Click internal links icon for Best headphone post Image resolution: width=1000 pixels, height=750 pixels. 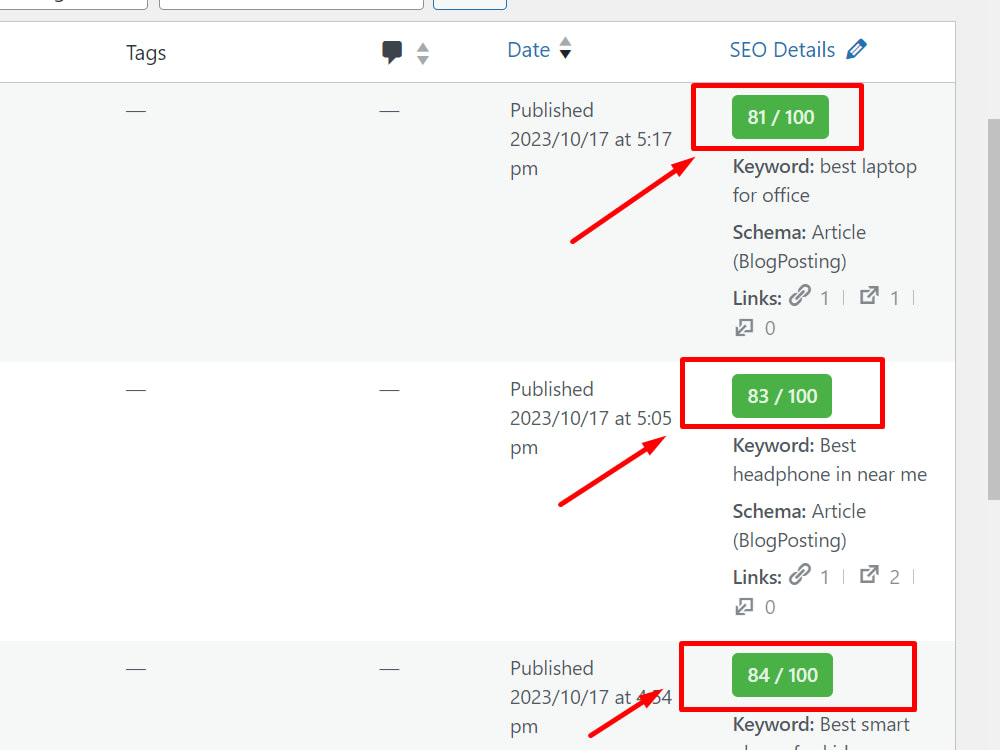point(800,574)
